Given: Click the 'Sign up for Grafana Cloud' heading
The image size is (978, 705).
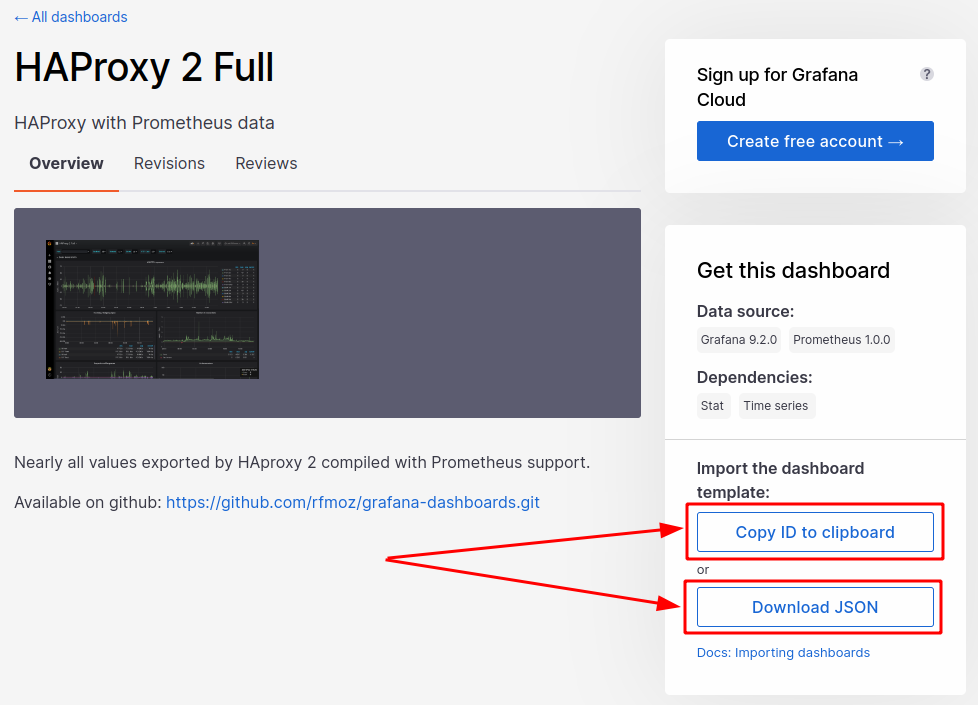Looking at the screenshot, I should [777, 87].
